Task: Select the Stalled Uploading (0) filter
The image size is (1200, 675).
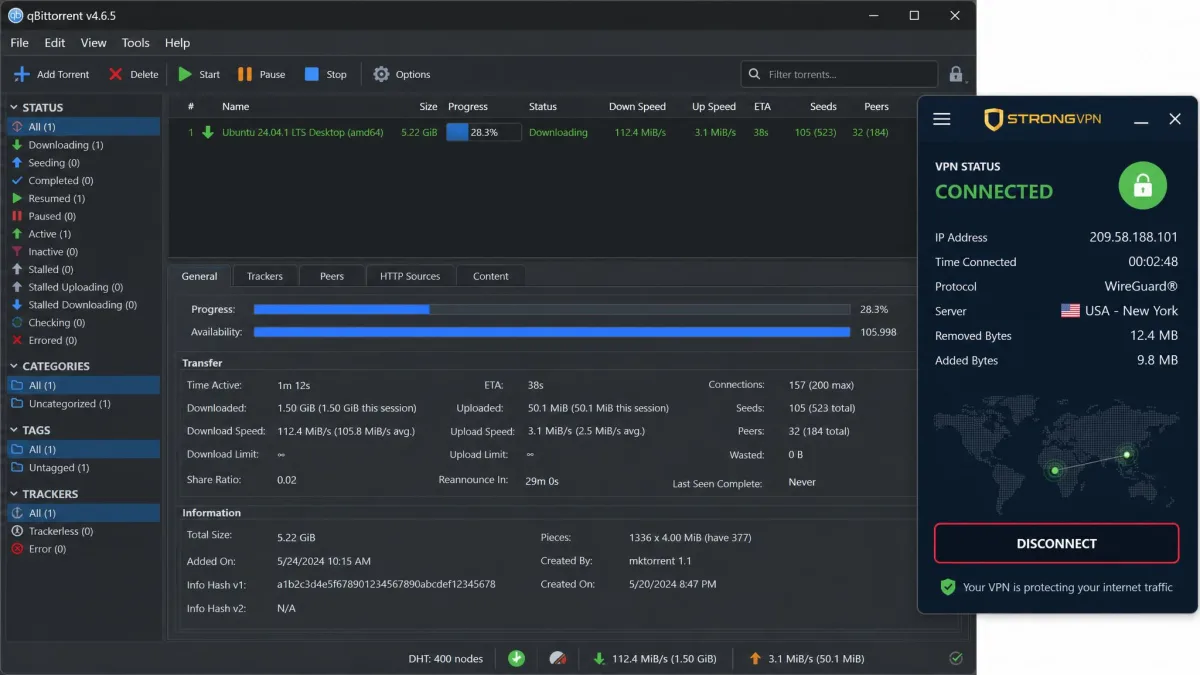Action: [75, 287]
